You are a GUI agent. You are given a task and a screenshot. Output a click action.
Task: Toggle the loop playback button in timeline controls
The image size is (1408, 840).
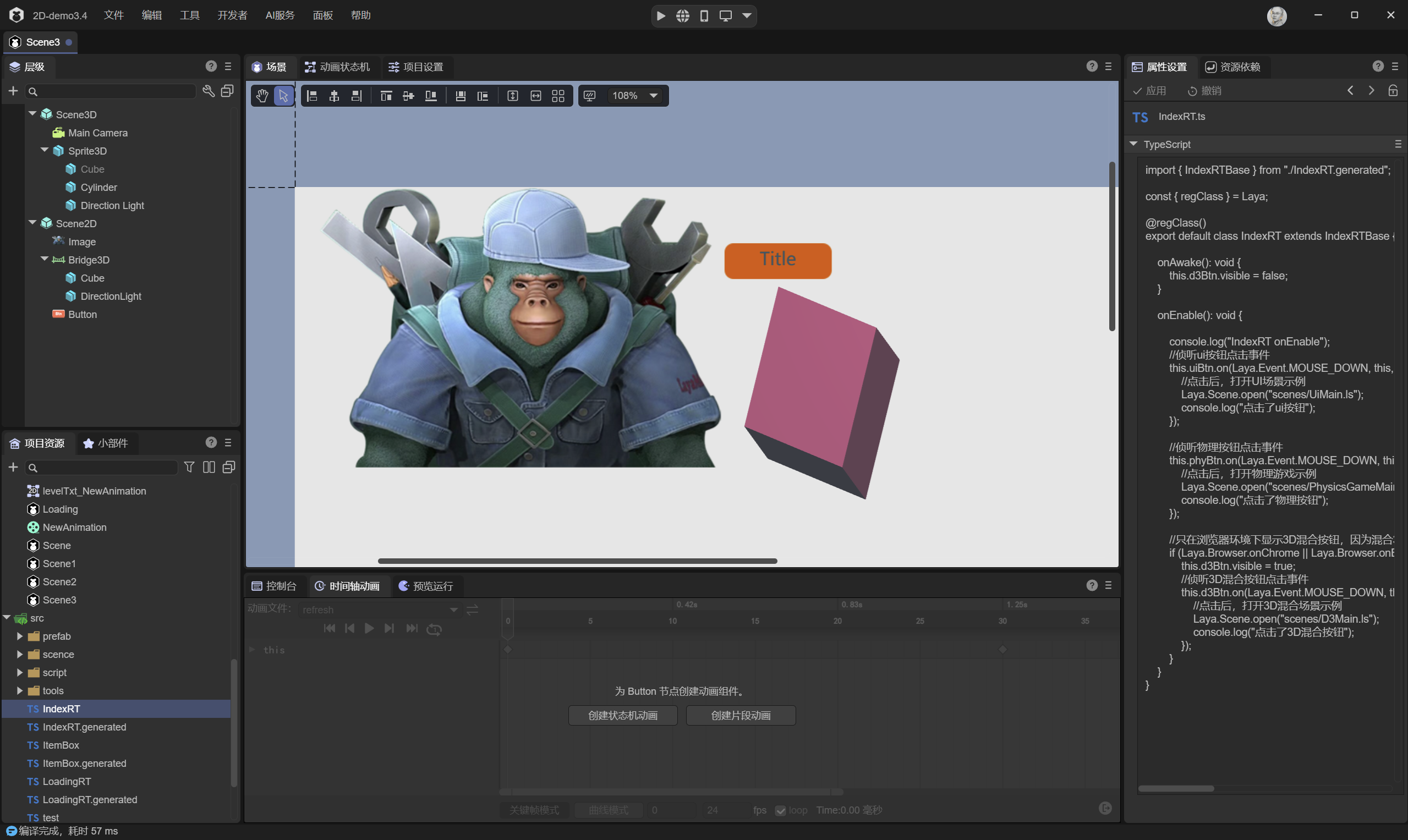pyautogui.click(x=434, y=629)
